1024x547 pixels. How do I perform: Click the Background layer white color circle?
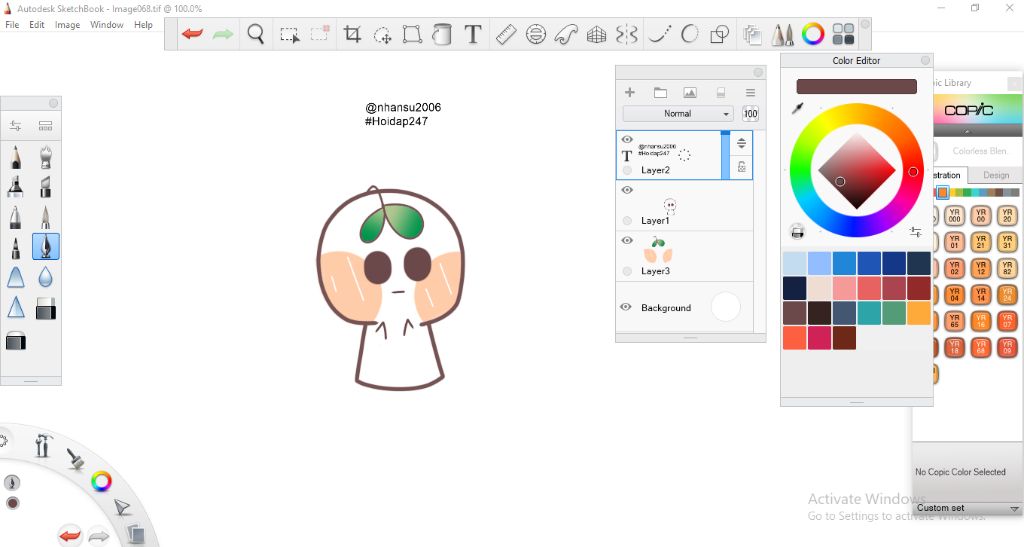(725, 307)
